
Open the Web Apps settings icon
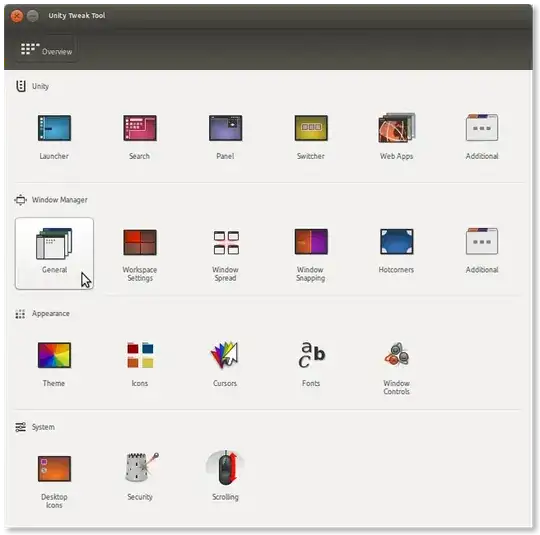(397, 128)
